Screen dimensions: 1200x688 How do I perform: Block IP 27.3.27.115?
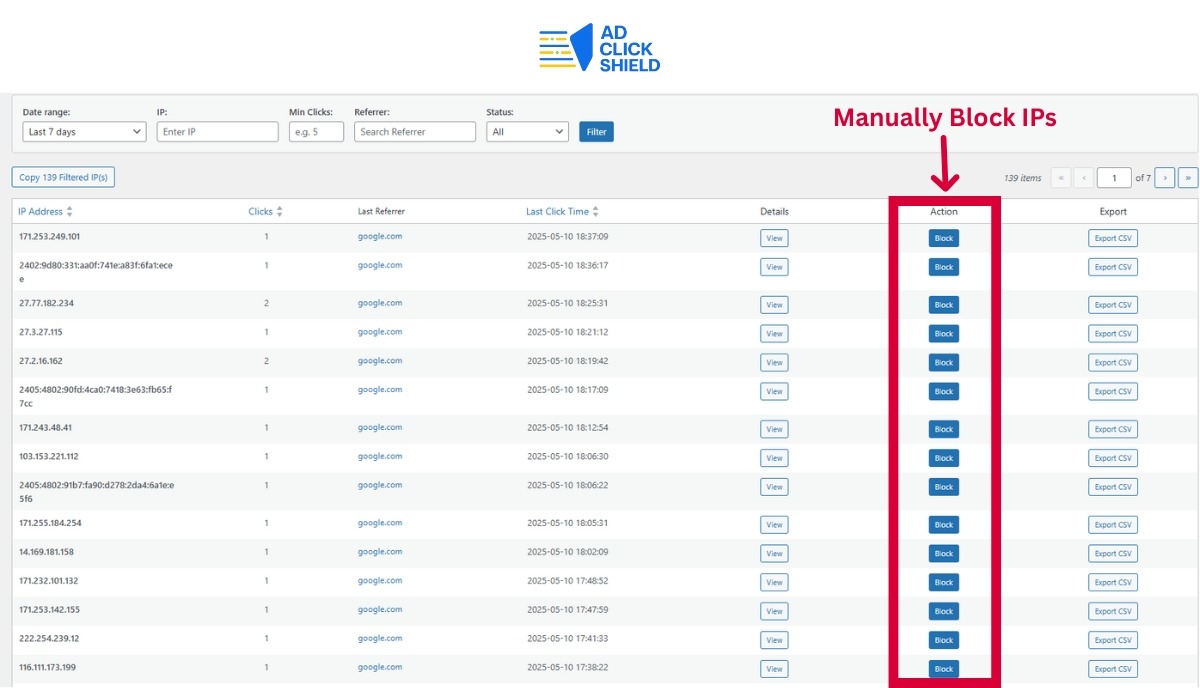tap(943, 334)
